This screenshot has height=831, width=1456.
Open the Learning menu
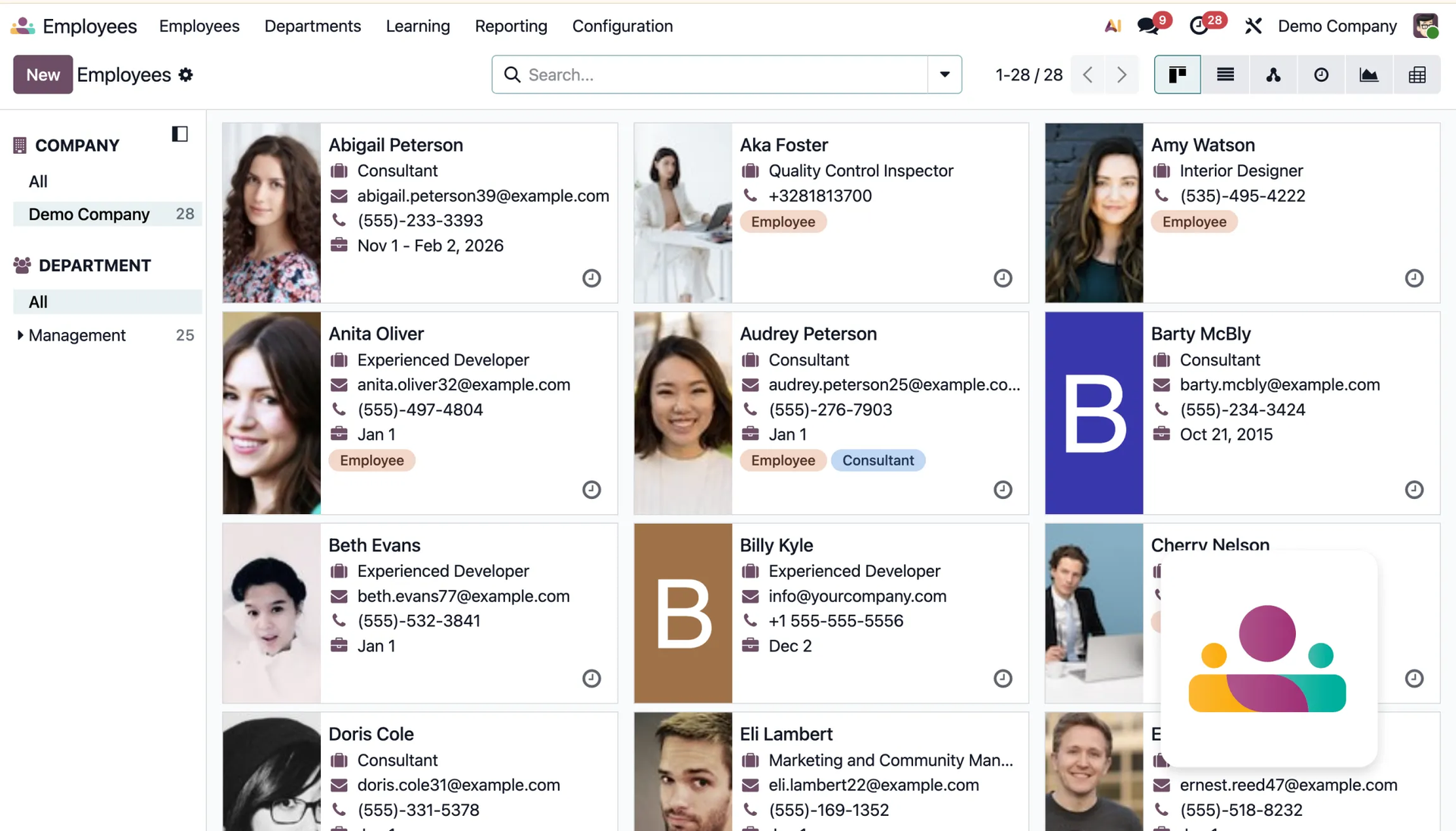418,26
